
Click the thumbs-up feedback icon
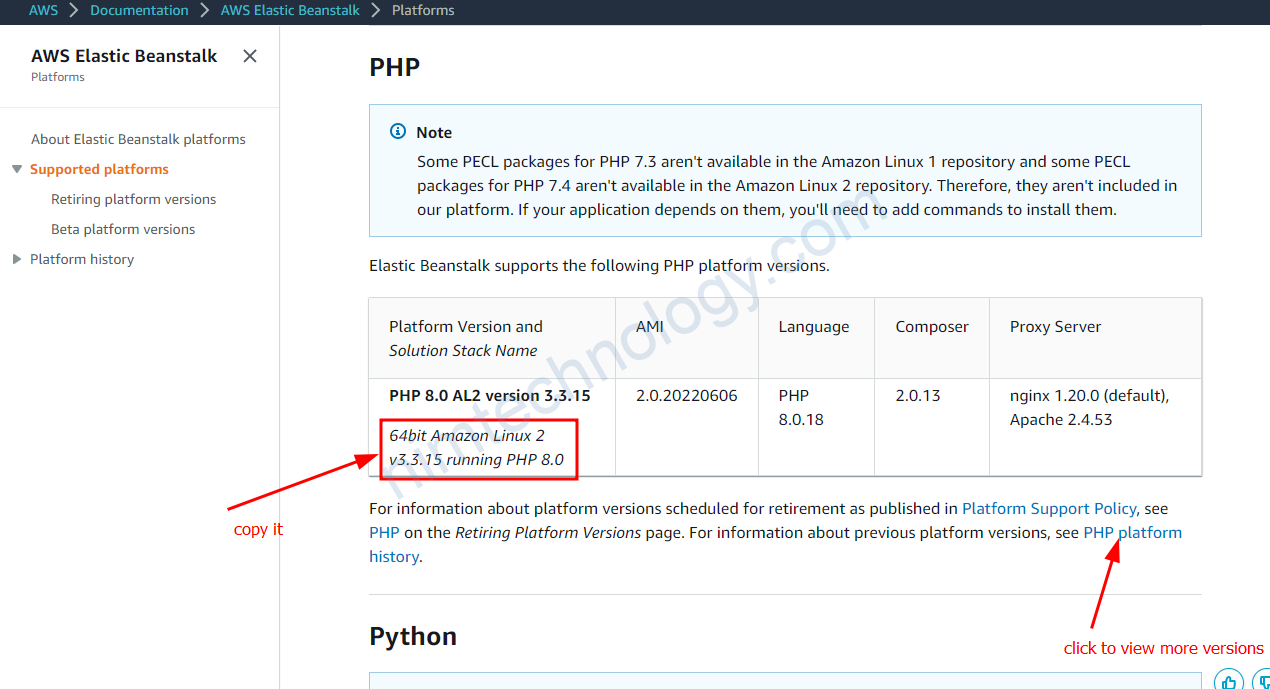pos(1228,682)
